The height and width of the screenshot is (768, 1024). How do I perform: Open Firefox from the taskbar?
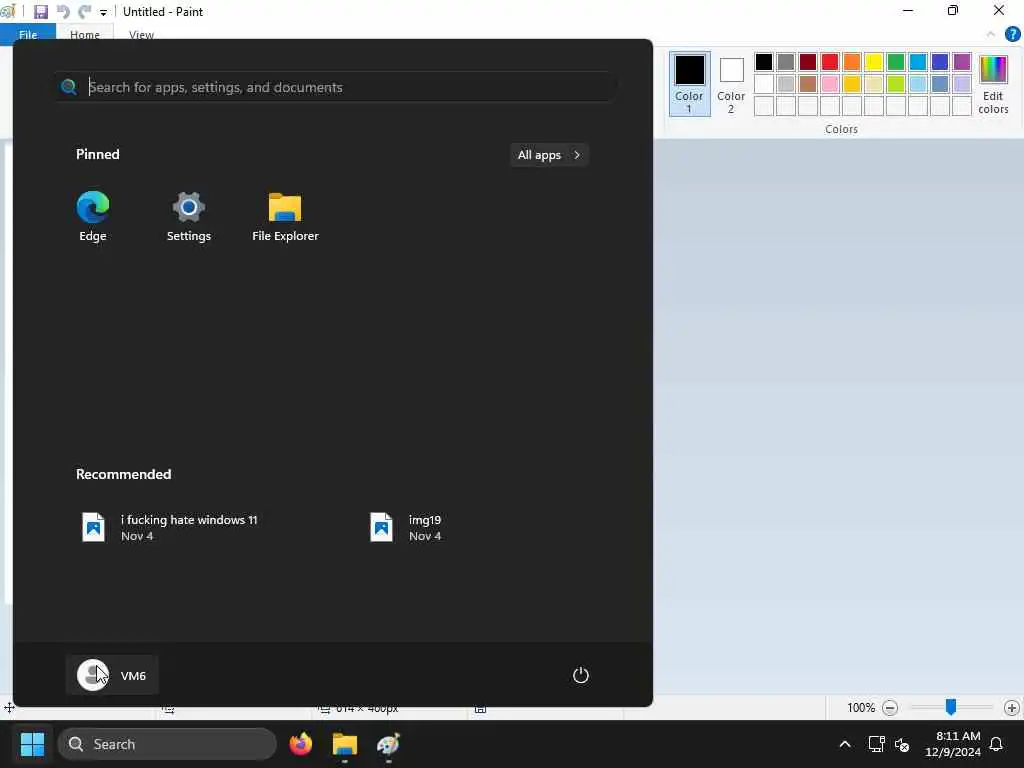pos(301,744)
